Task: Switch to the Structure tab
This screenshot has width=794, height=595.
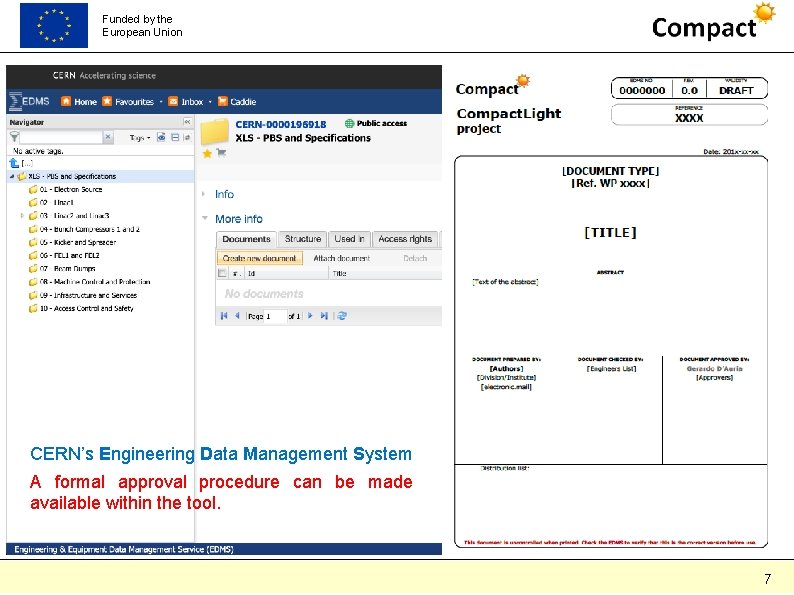Action: click(303, 239)
